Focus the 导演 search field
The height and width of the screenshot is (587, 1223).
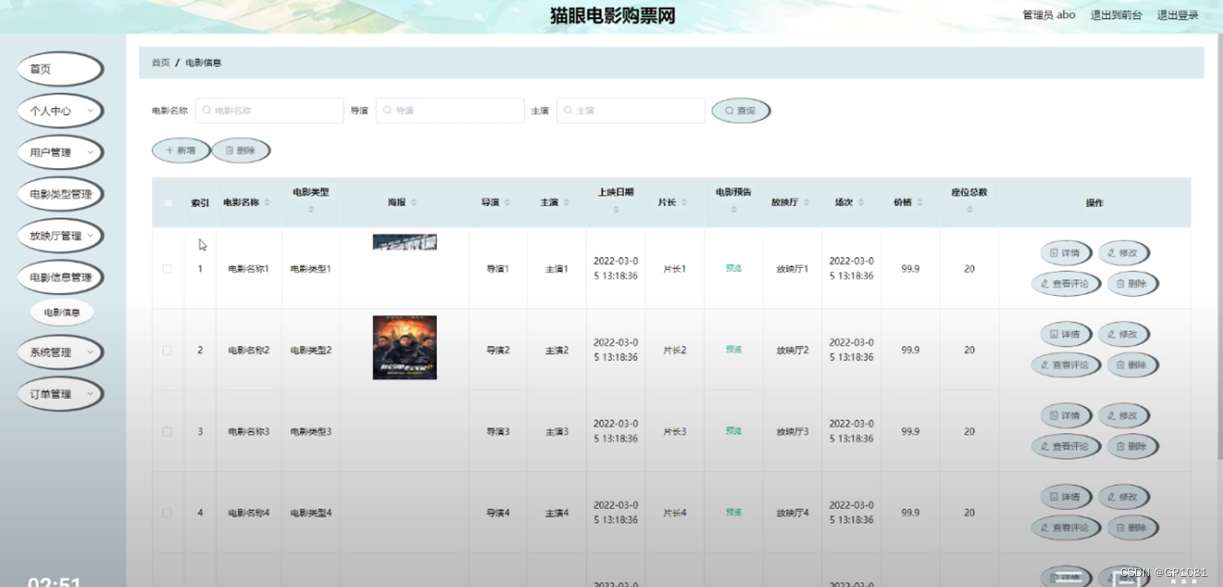(x=450, y=110)
